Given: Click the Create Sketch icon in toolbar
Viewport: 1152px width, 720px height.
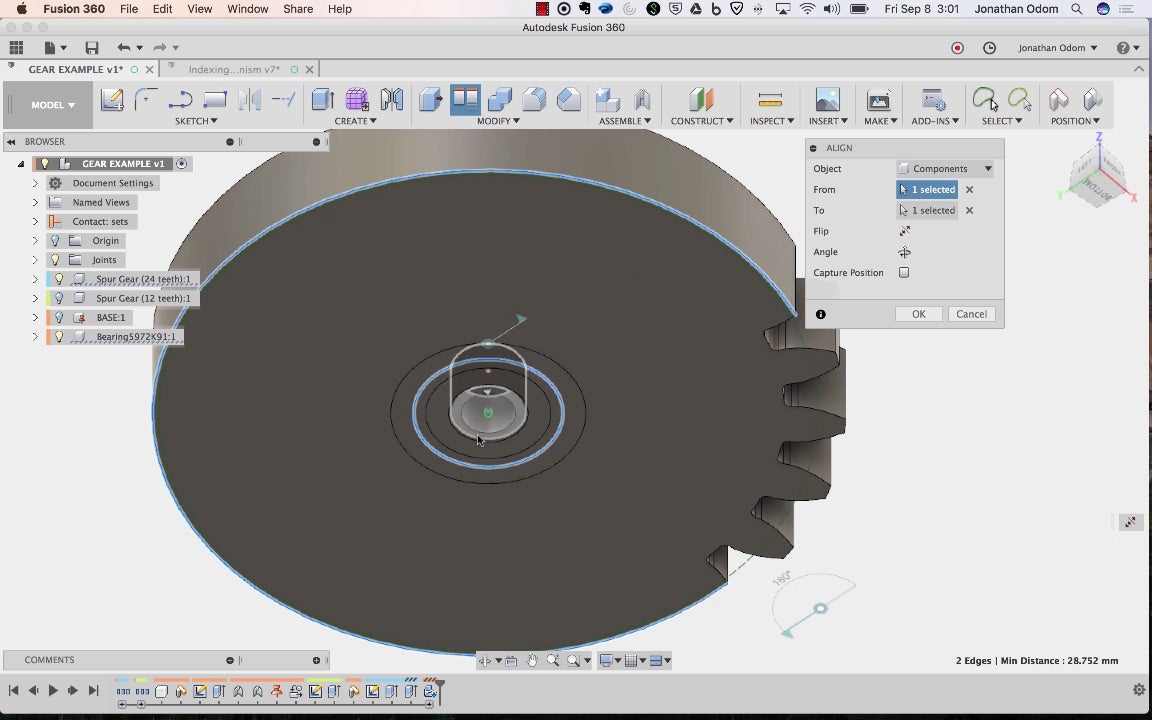Looking at the screenshot, I should point(112,100).
